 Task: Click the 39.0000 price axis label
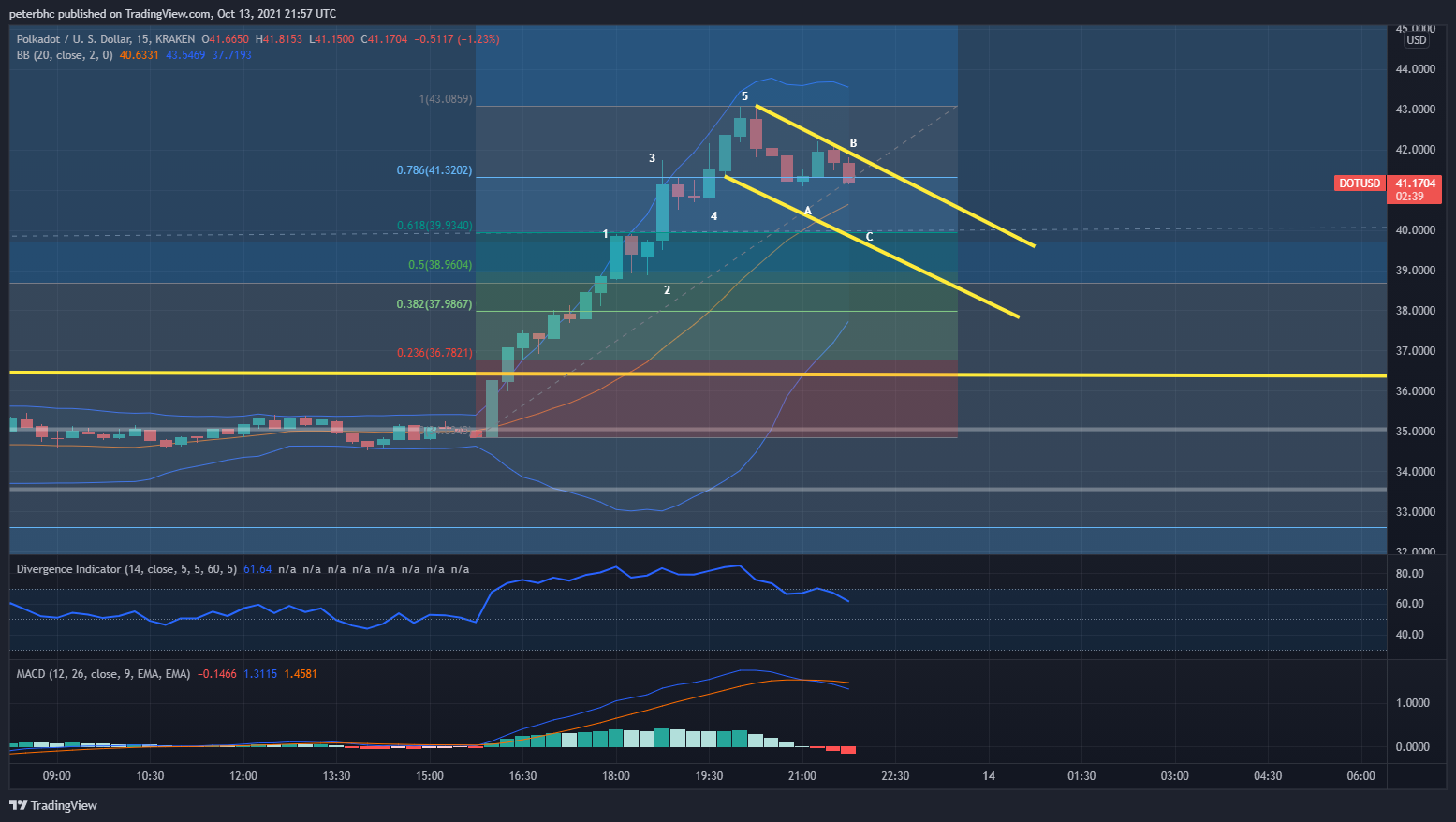(1415, 271)
